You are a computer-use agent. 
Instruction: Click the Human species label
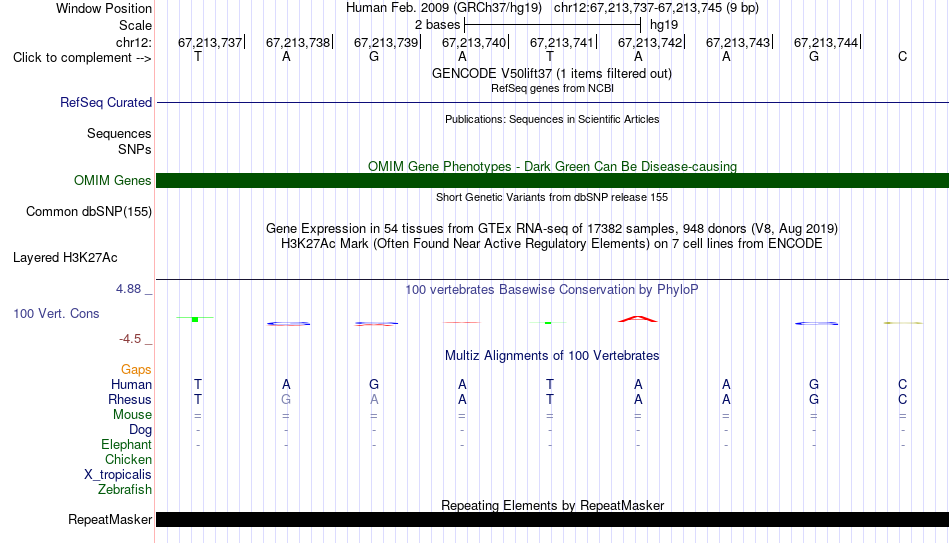pos(131,384)
